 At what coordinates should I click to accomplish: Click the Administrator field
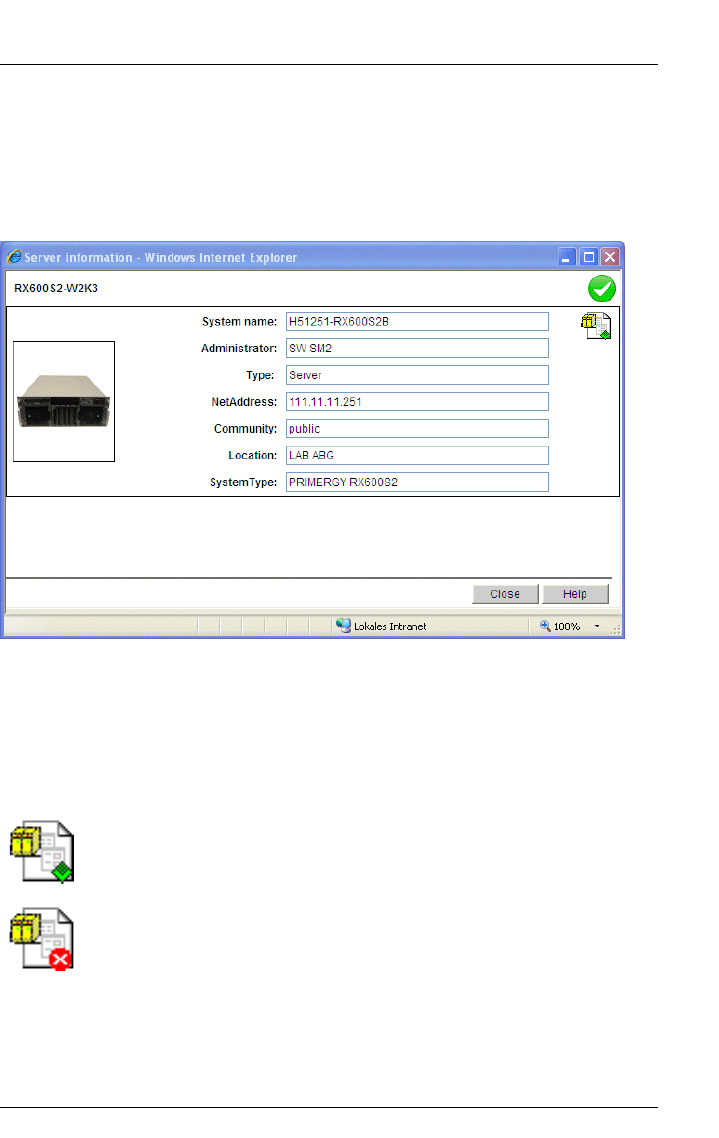417,348
